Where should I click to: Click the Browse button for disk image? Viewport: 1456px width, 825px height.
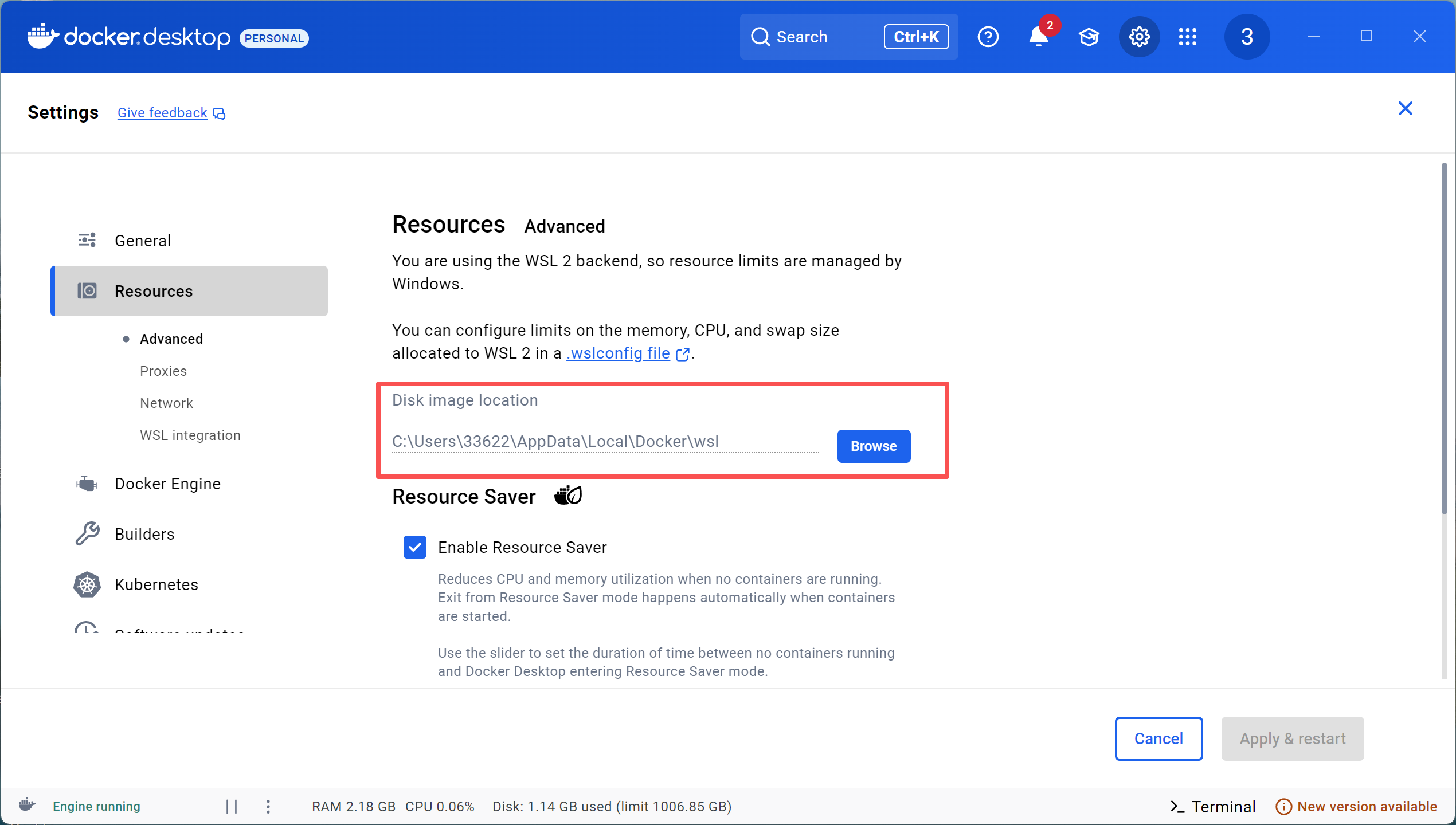(x=873, y=446)
